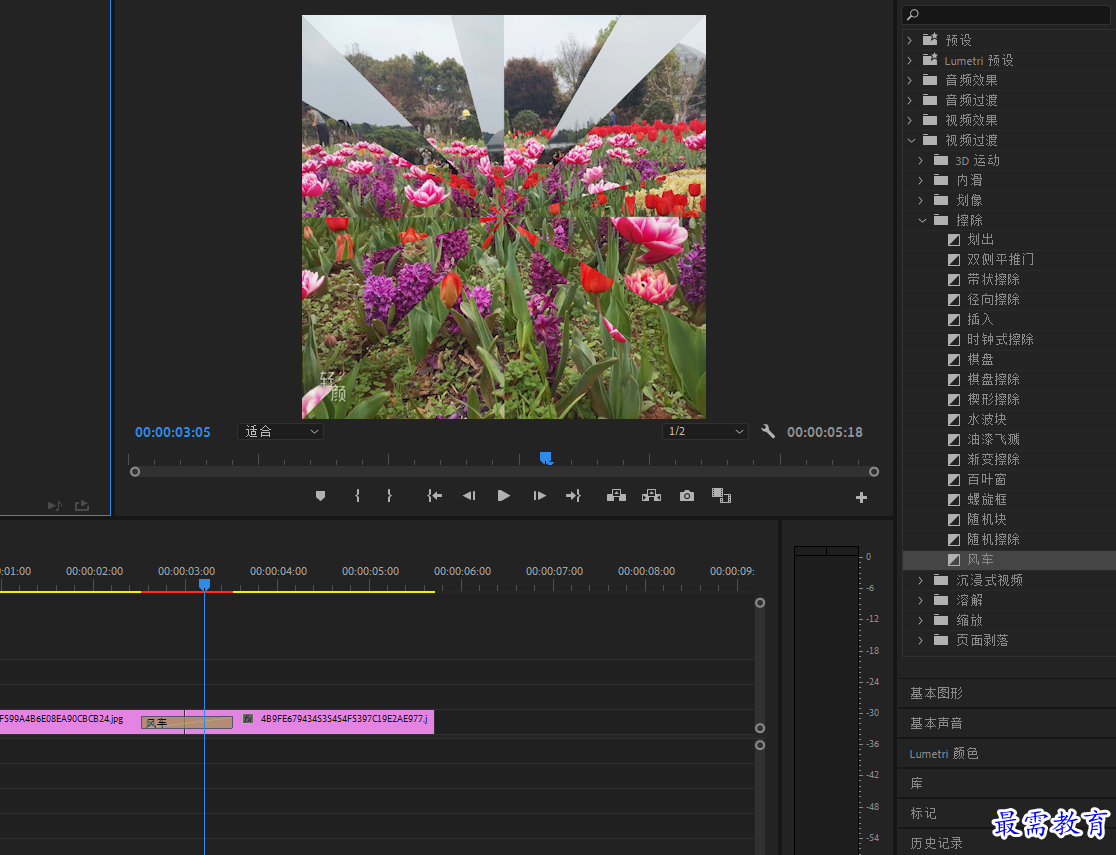Open the 适合 zoom level dropdown

pos(280,431)
